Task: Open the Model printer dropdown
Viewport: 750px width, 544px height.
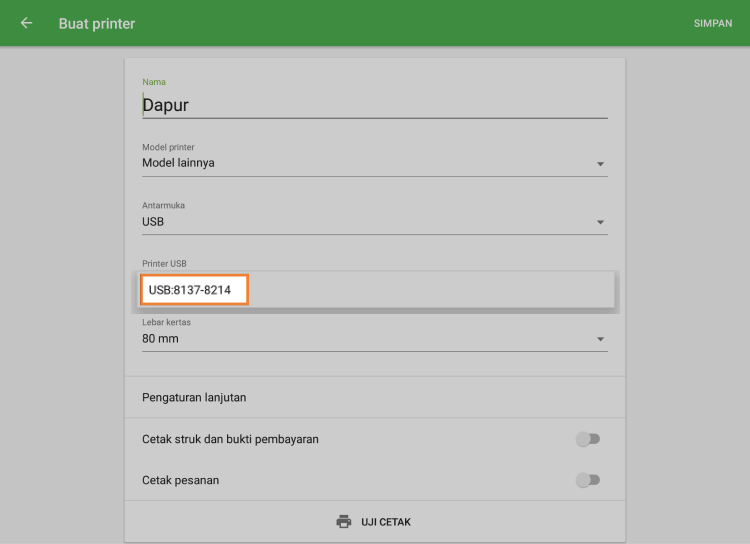Action: coord(375,163)
